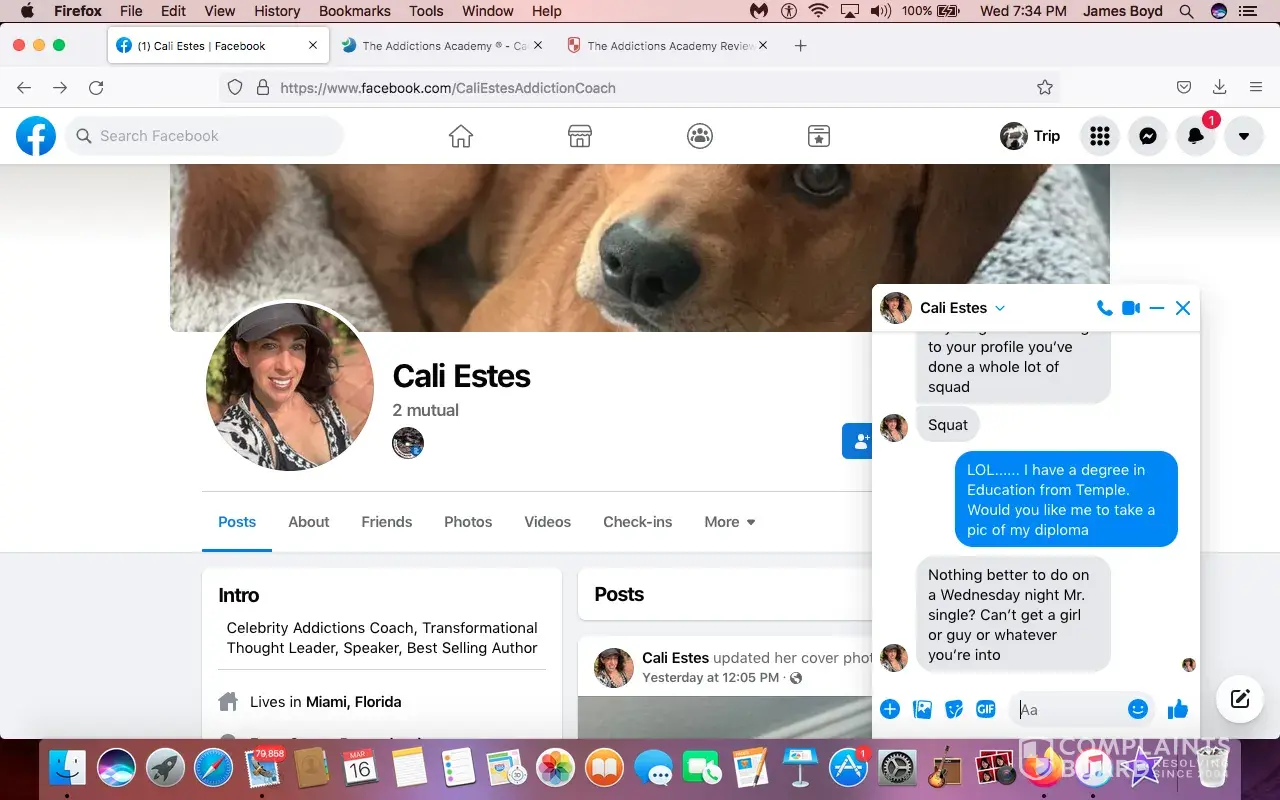Image resolution: width=1280 pixels, height=800 pixels.
Task: Open Firefox downloads panel
Action: [x=1220, y=88]
